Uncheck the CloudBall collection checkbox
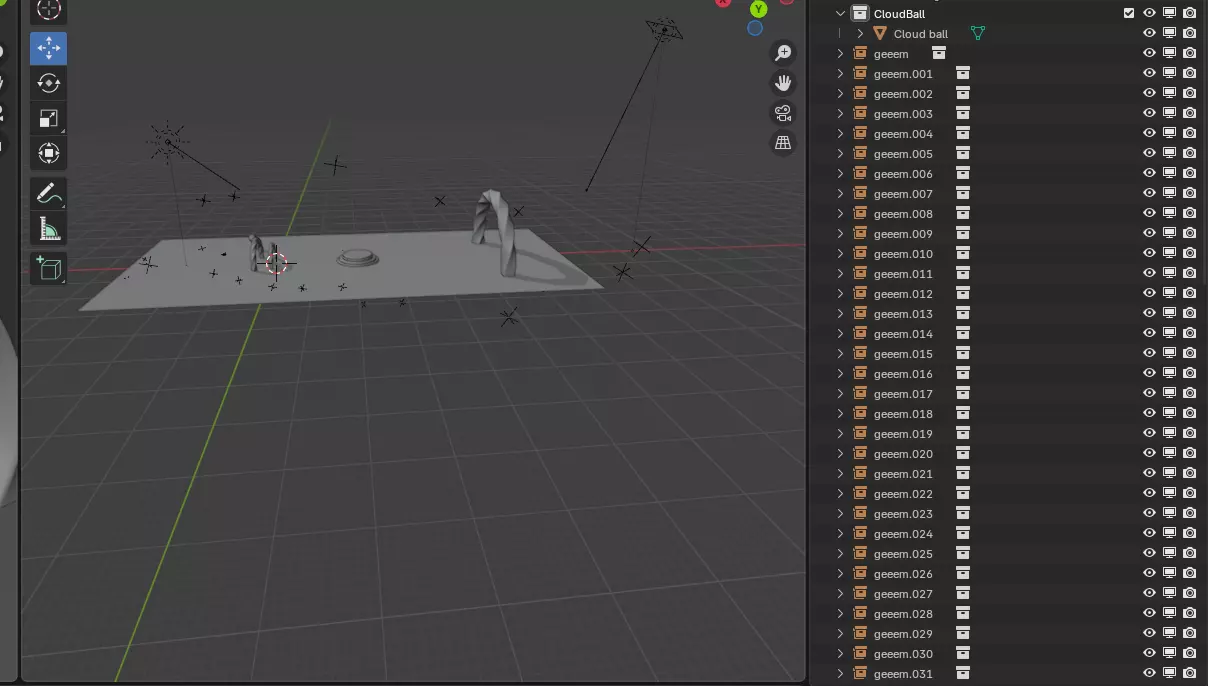Viewport: 1208px width, 686px height. (1129, 14)
